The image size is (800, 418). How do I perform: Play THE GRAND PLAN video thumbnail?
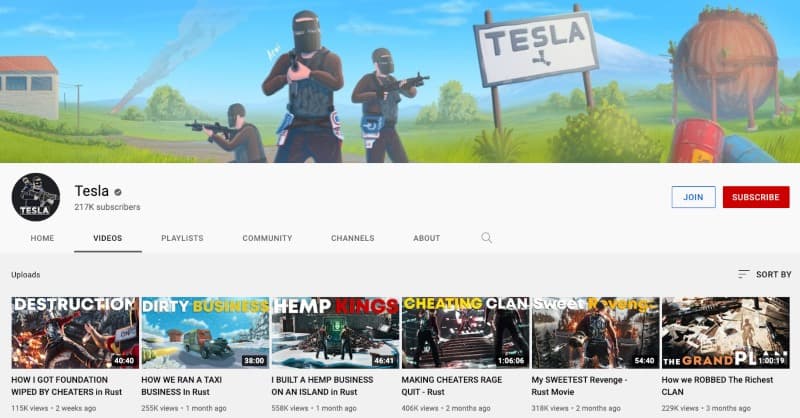tap(726, 333)
